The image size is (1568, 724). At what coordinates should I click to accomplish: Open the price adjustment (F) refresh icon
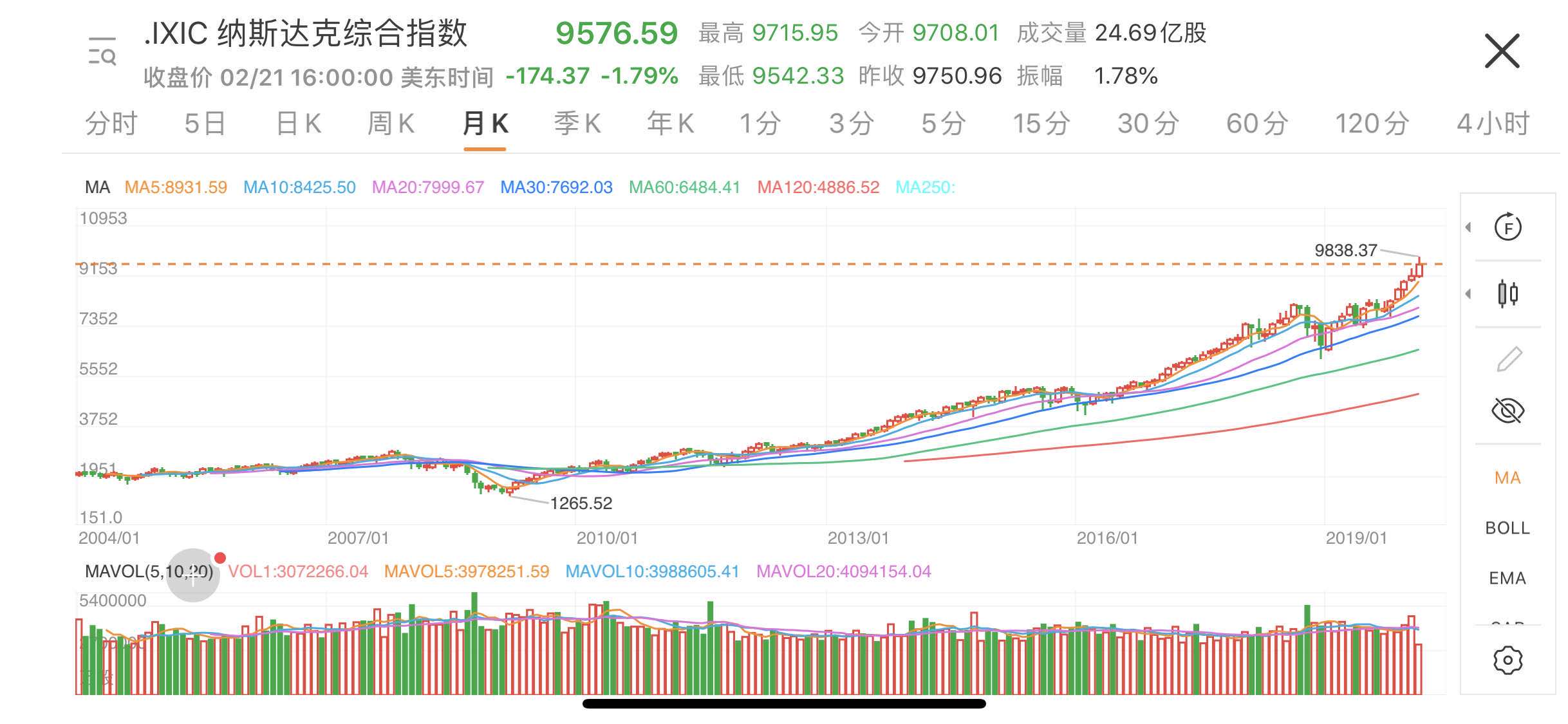(x=1508, y=227)
